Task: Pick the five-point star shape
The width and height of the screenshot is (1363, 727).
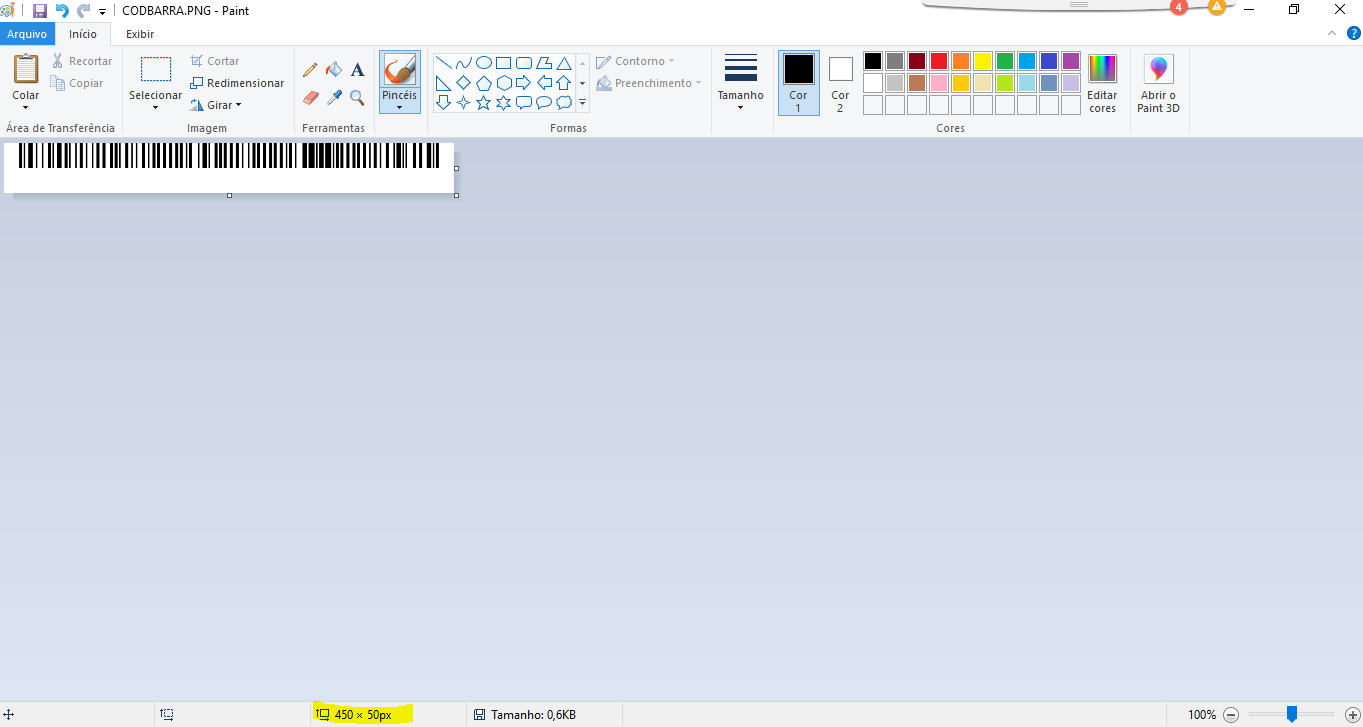Action: coord(483,102)
